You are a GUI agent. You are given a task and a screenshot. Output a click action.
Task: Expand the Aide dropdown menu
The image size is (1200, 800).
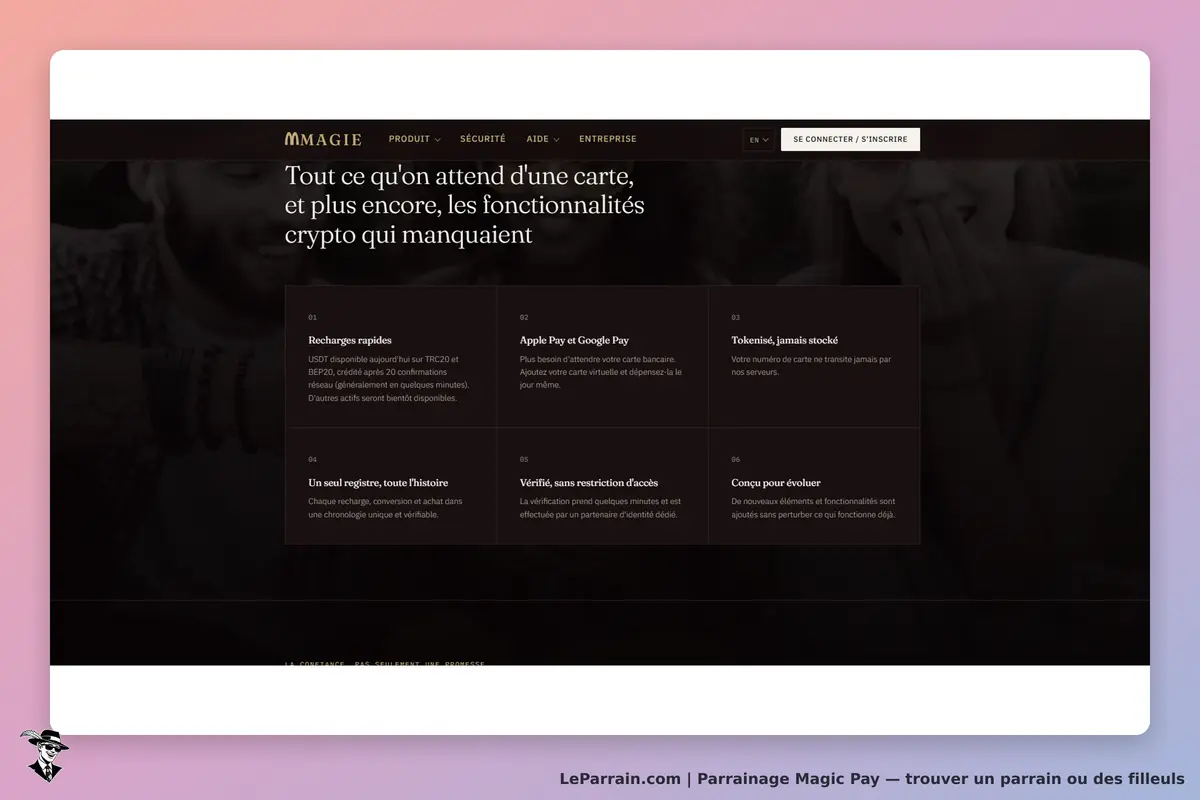[543, 139]
